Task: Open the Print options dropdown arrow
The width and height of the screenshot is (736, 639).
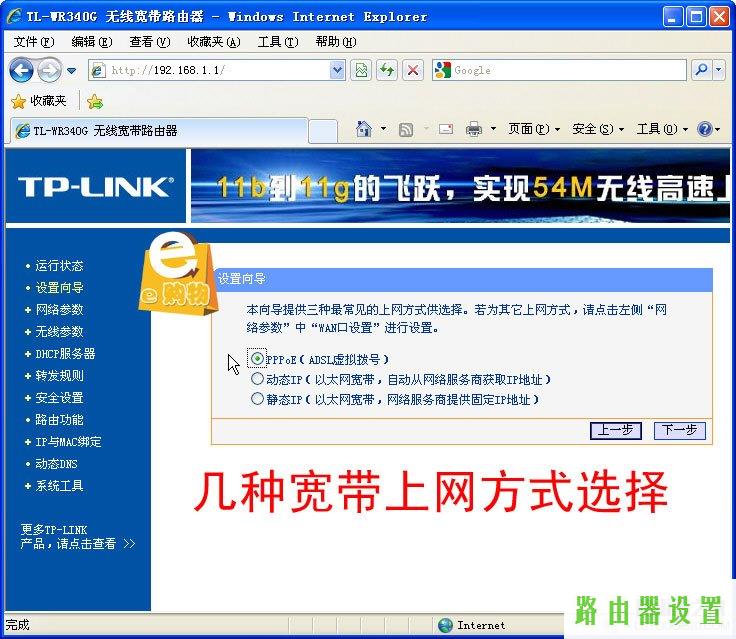Action: pos(493,128)
